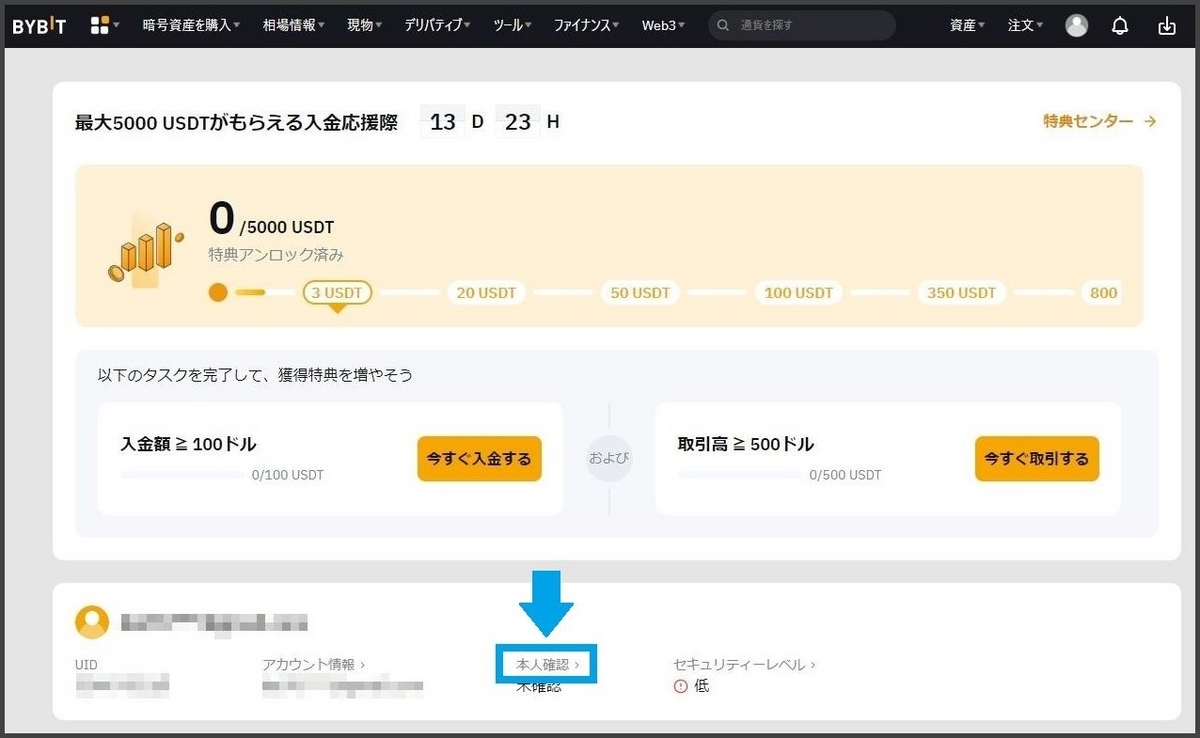Open the Web3 dropdown
This screenshot has height=738, width=1200.
click(x=664, y=26)
